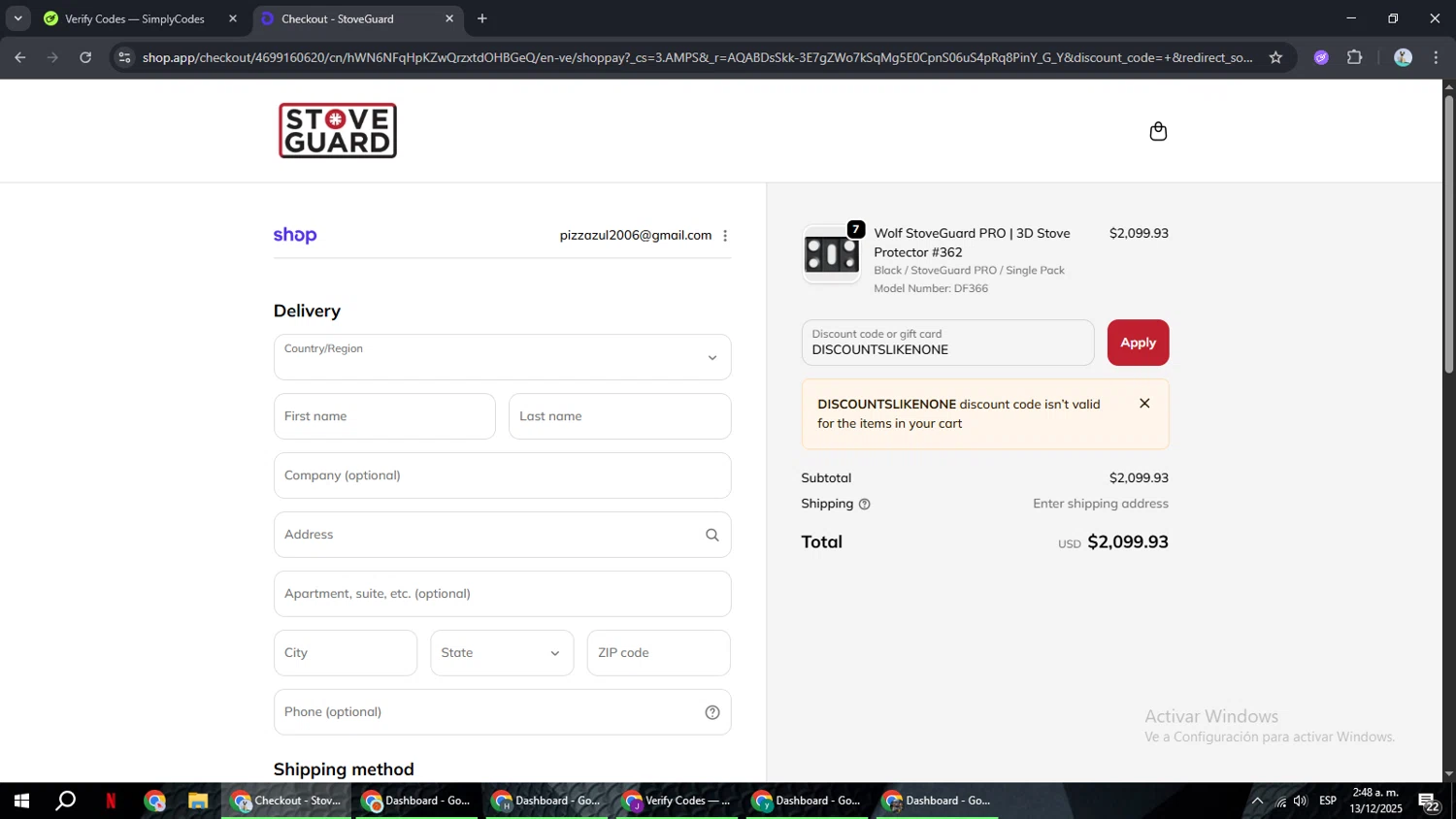Open Country/Region dropdown

502,357
